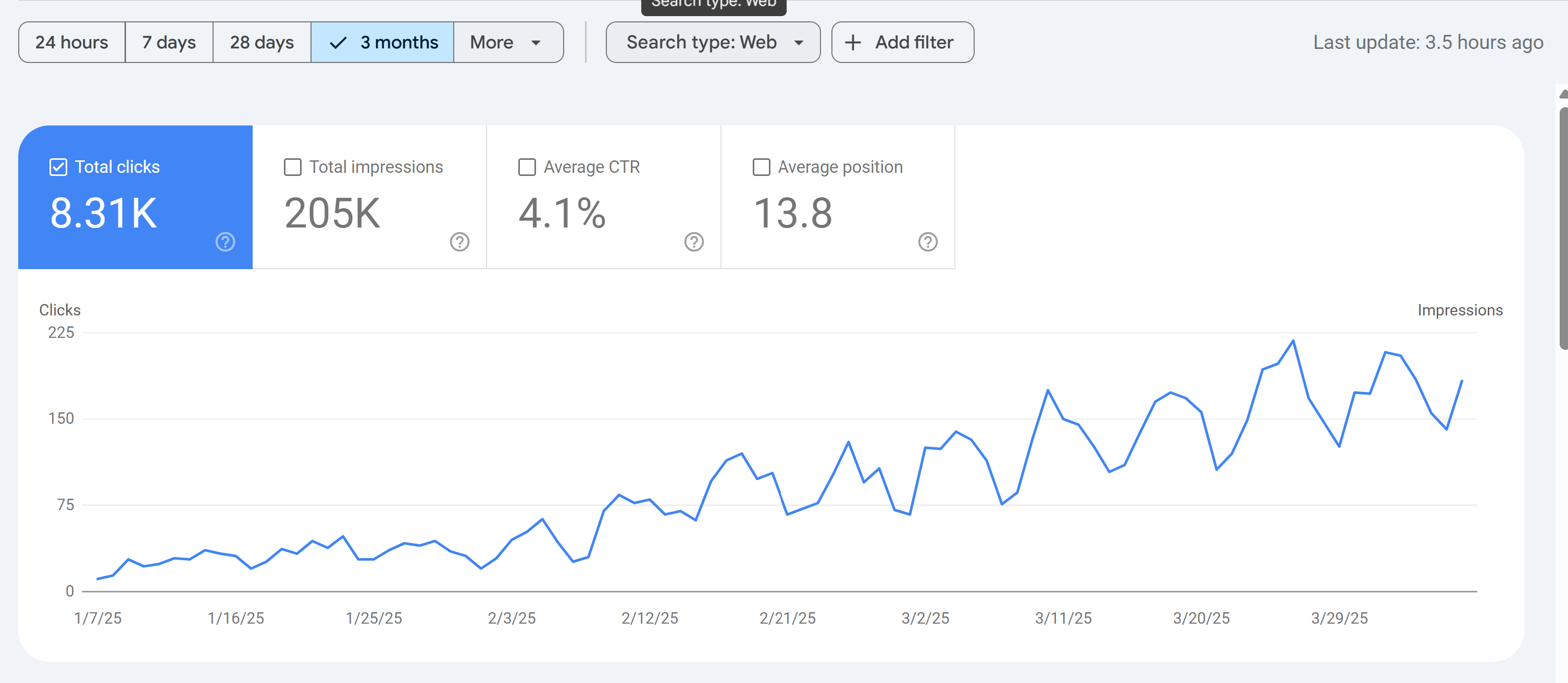Tick the Average position checkbox
Image resolution: width=1568 pixels, height=683 pixels.
(x=762, y=167)
